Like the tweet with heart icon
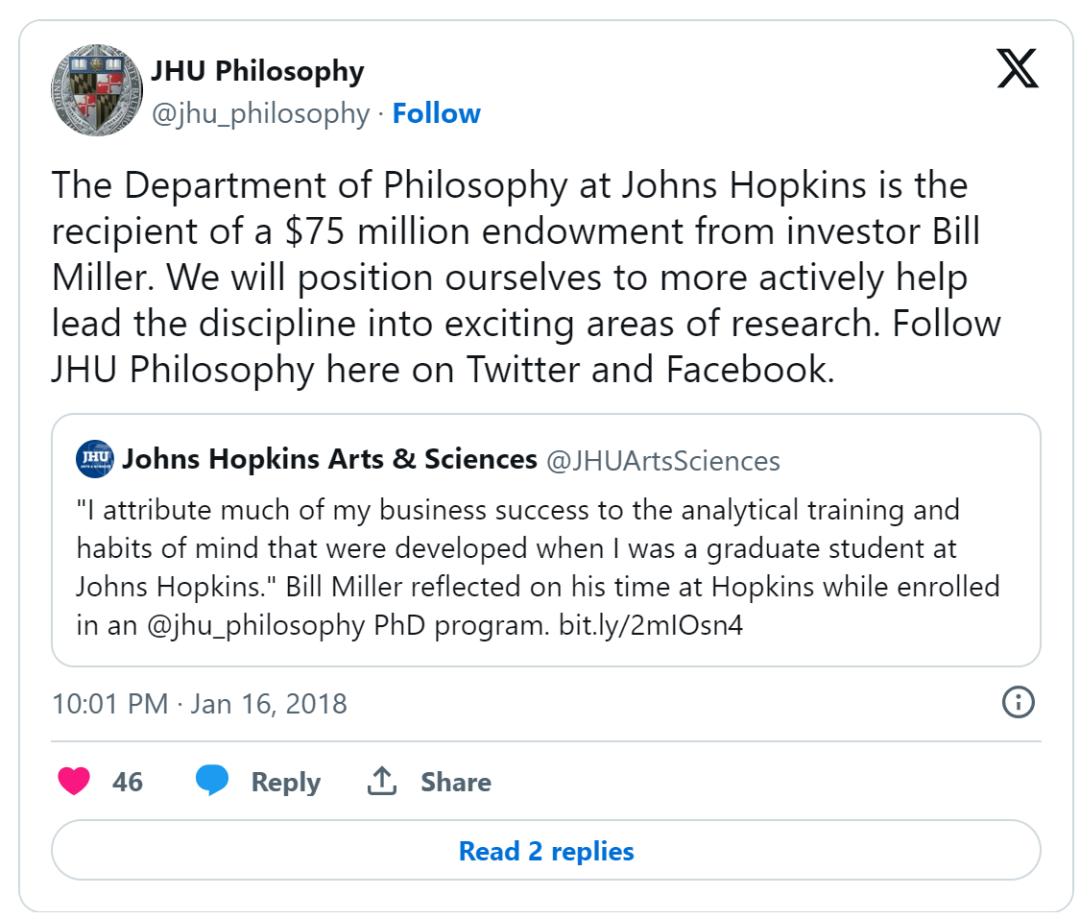Screen dimensions: 1080x919 [74, 781]
